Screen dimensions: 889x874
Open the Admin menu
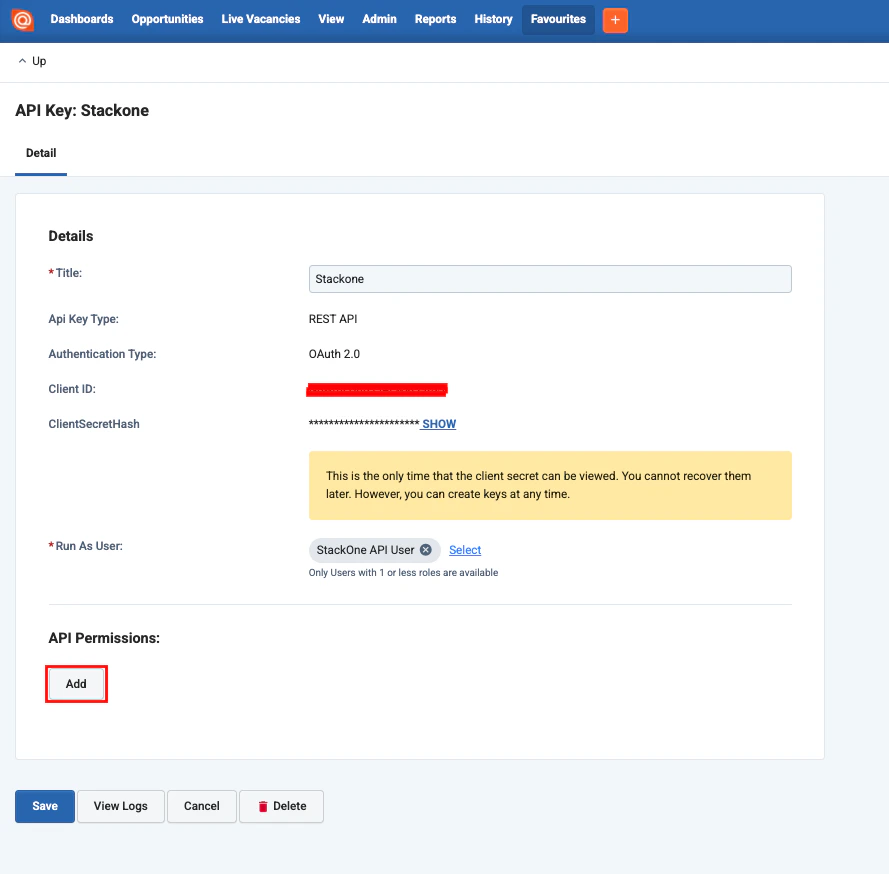379,19
